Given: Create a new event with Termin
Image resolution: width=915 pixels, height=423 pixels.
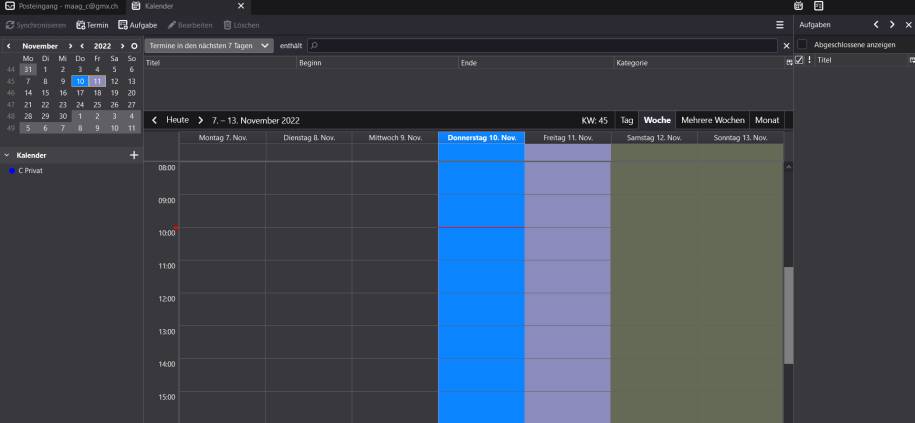Looking at the screenshot, I should pos(92,25).
